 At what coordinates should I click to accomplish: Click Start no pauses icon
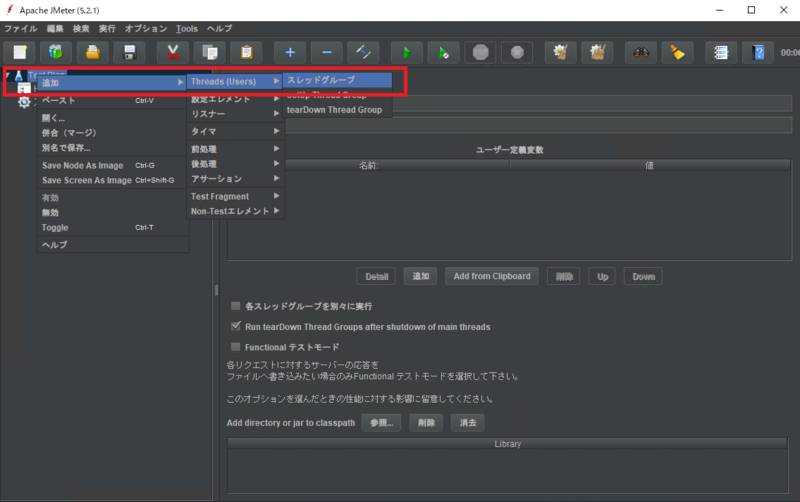pos(443,53)
